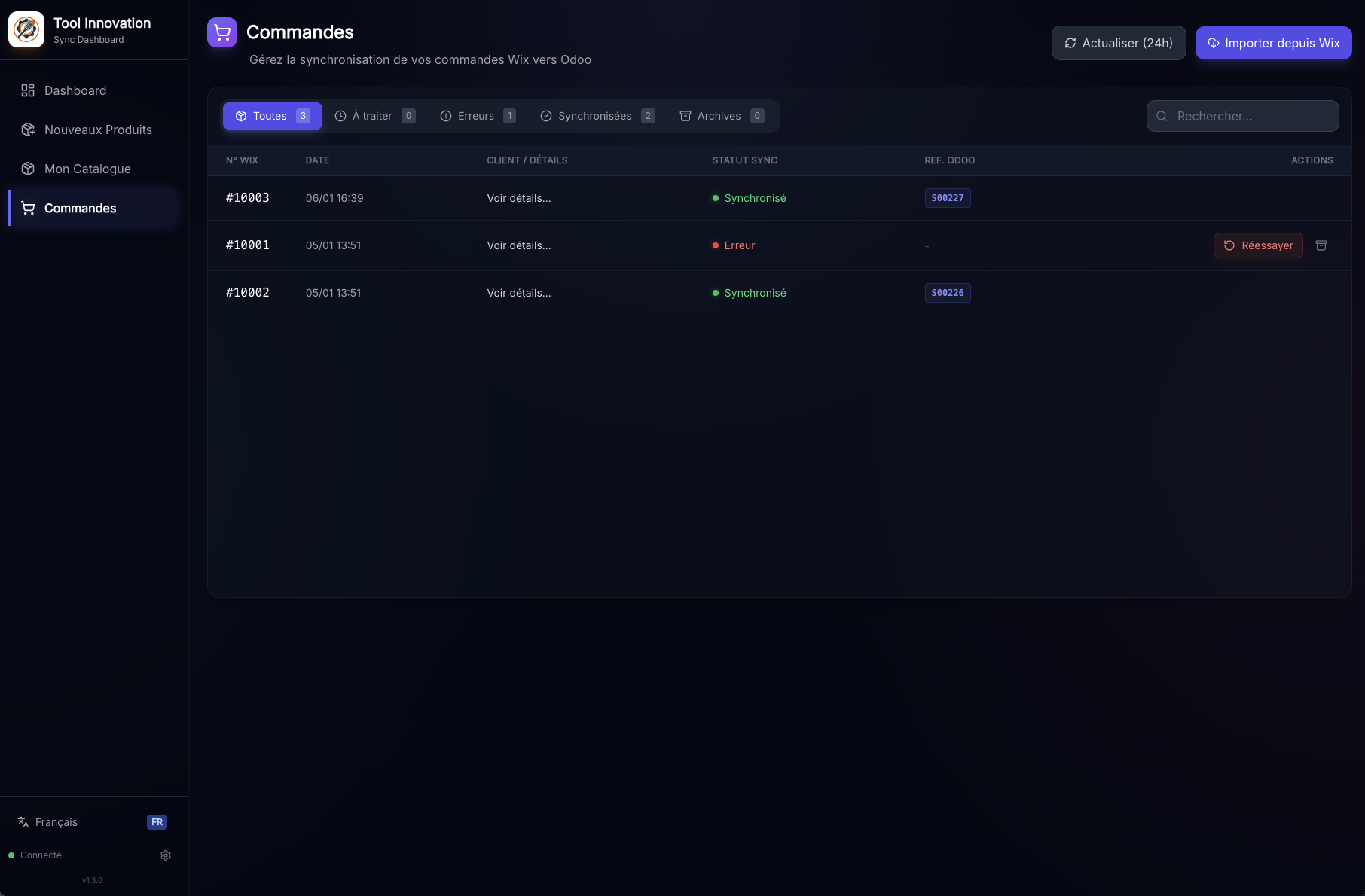1365x896 pixels.
Task: Click the translate icon next to Français
Action: click(23, 821)
